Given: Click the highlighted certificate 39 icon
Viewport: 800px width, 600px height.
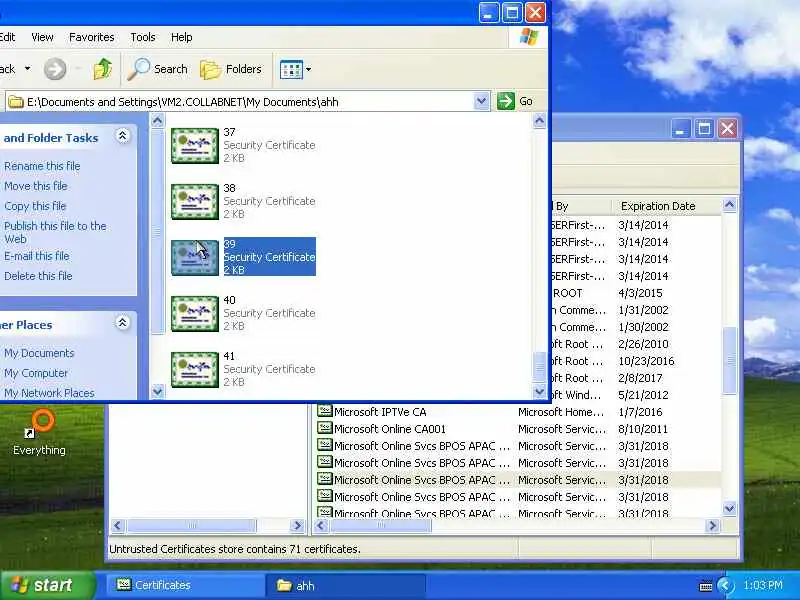Looking at the screenshot, I should [195, 258].
